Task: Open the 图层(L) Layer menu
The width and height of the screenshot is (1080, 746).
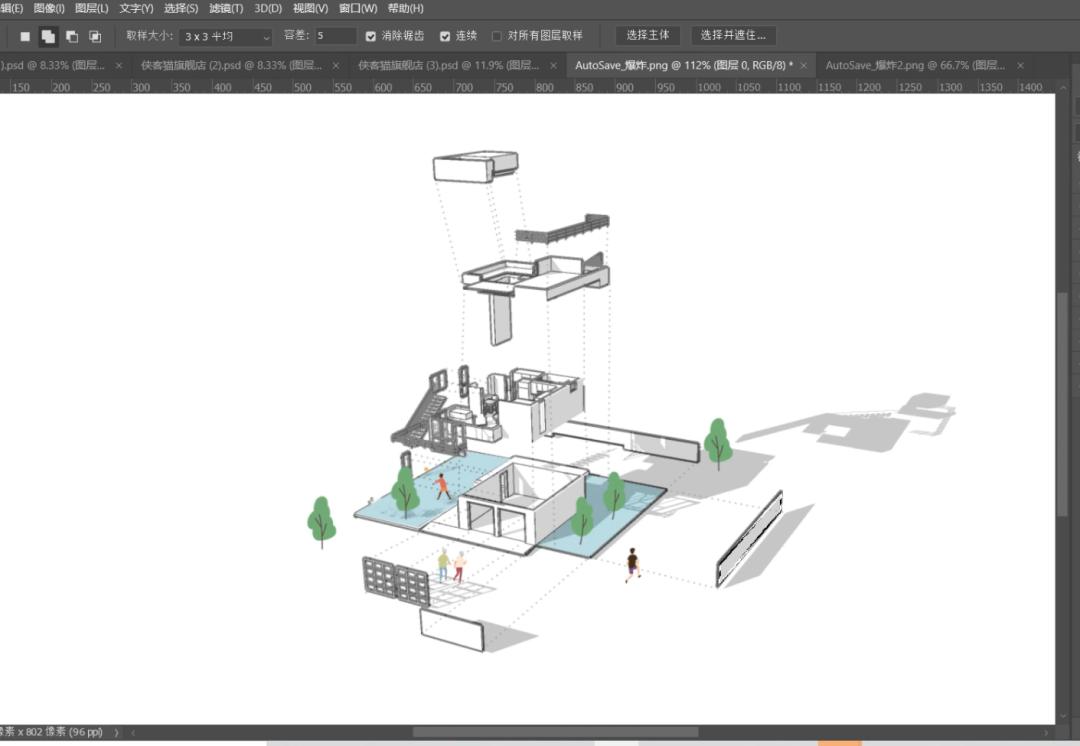Action: (92, 8)
